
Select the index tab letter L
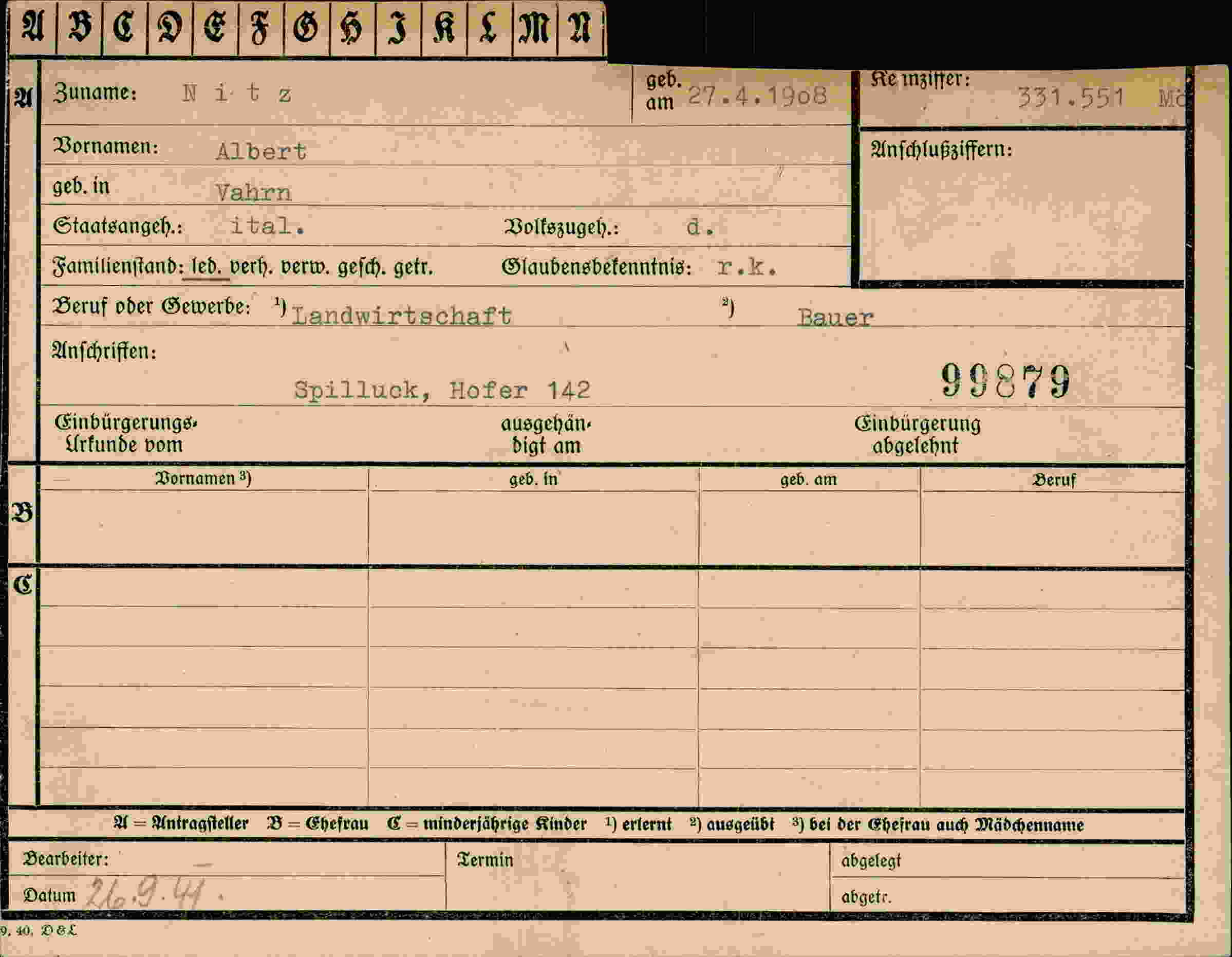tap(490, 27)
